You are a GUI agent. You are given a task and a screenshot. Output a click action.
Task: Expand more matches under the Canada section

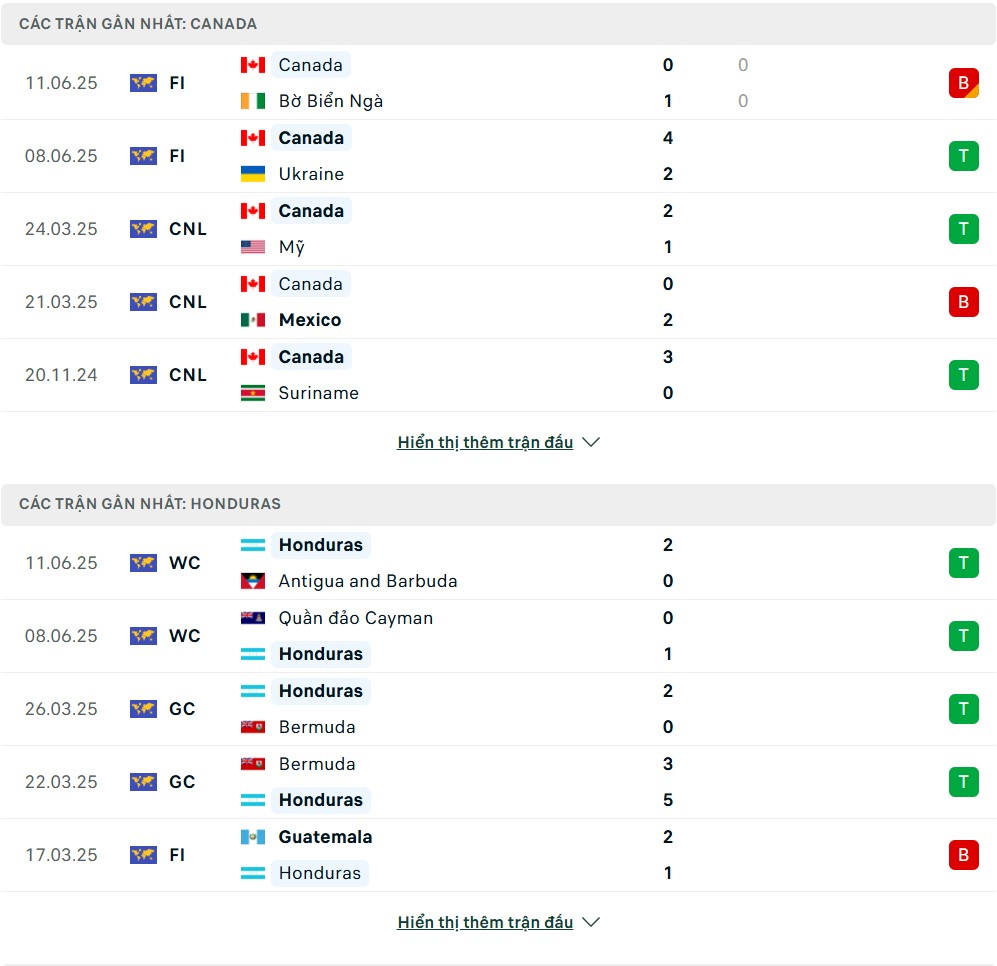click(485, 442)
